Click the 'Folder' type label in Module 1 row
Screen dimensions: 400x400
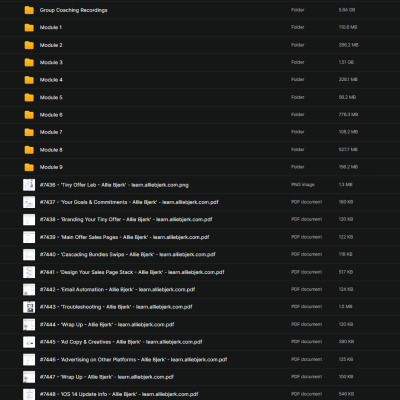coord(298,27)
